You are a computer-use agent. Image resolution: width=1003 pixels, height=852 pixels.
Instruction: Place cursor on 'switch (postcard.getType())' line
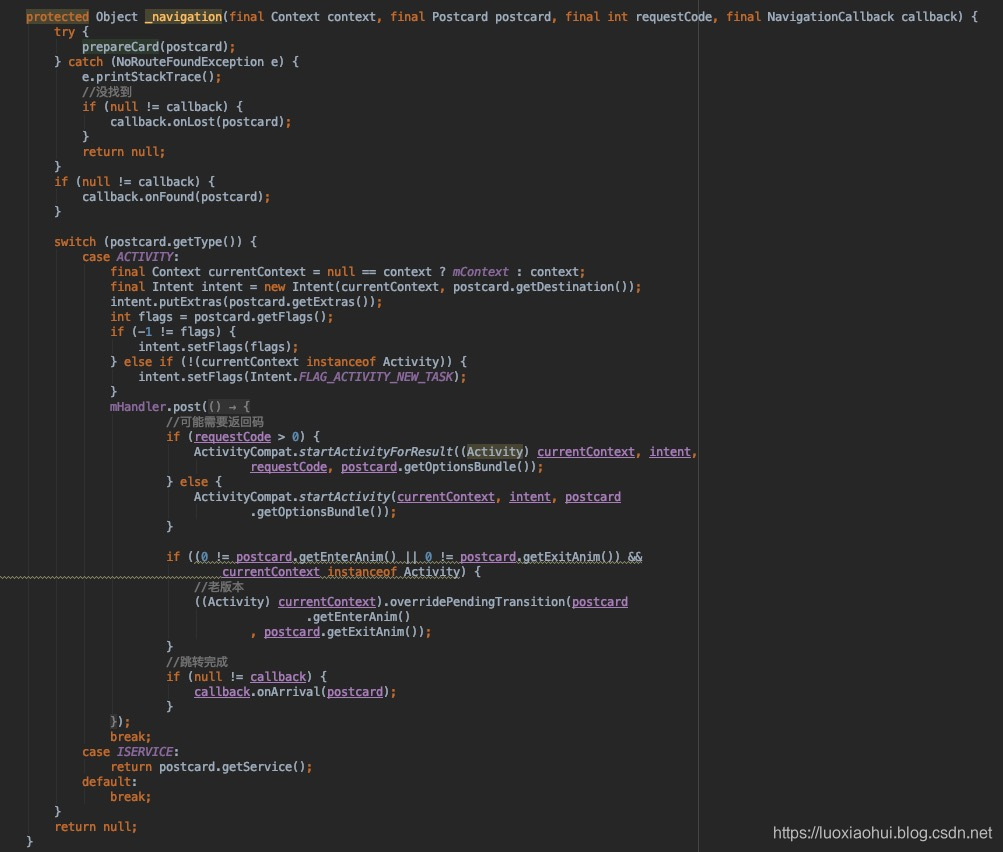click(x=155, y=242)
